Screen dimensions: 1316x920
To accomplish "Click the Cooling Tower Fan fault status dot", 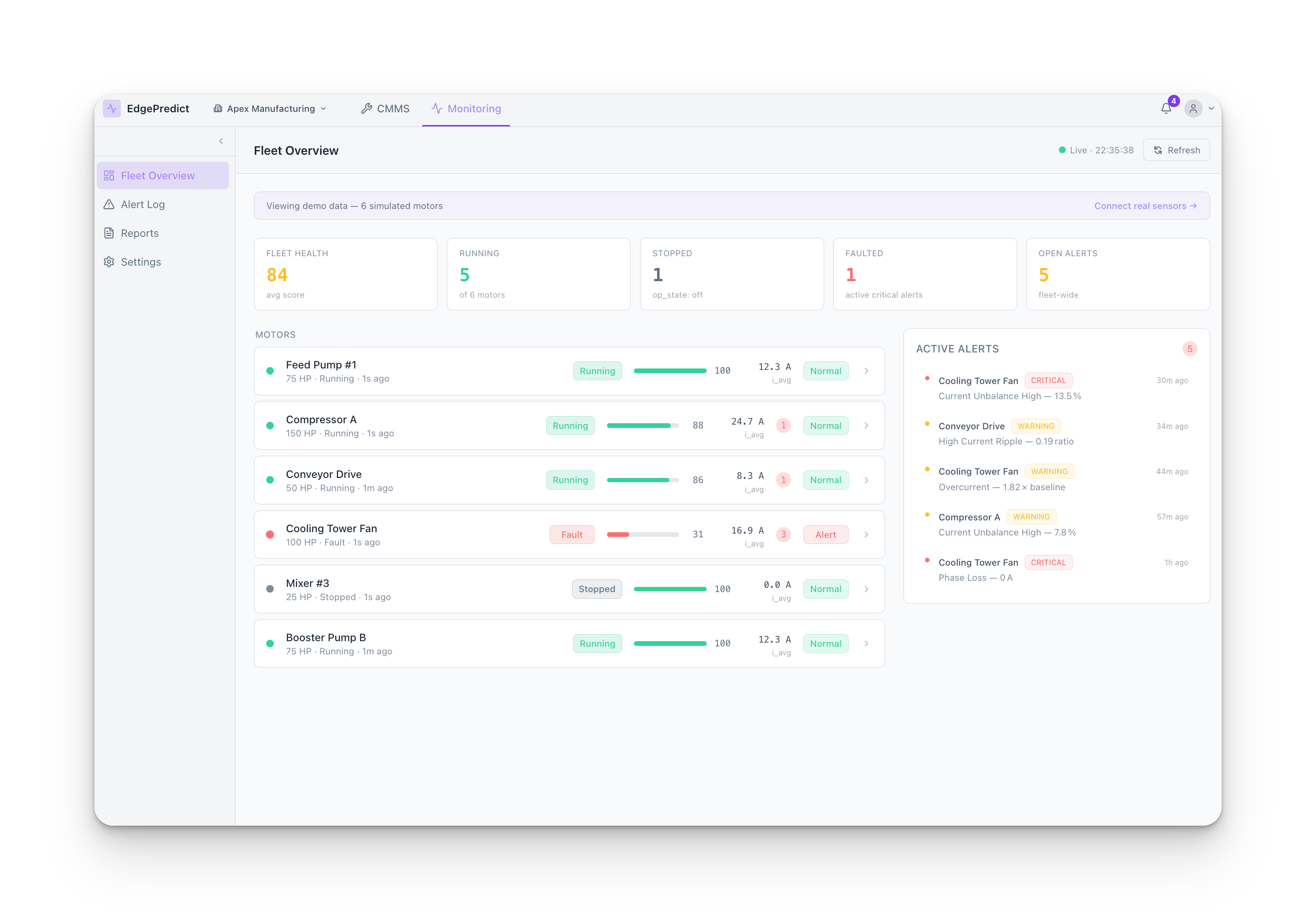I will (270, 535).
